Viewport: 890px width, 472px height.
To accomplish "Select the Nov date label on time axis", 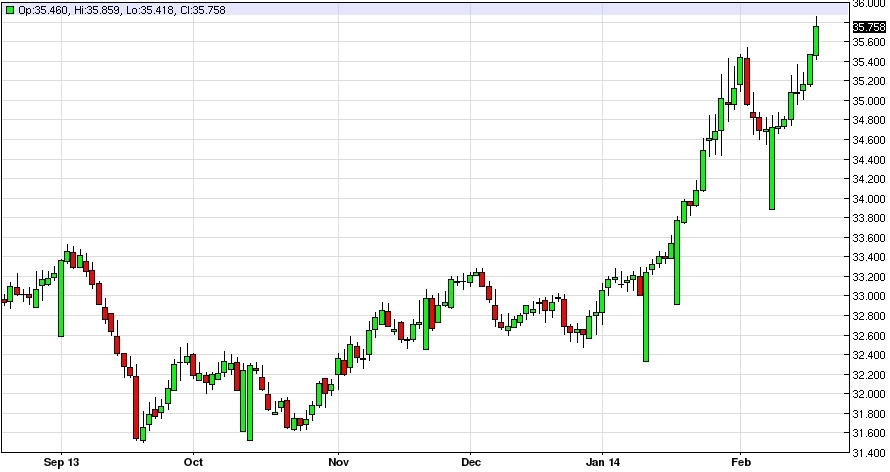I will click(x=338, y=462).
